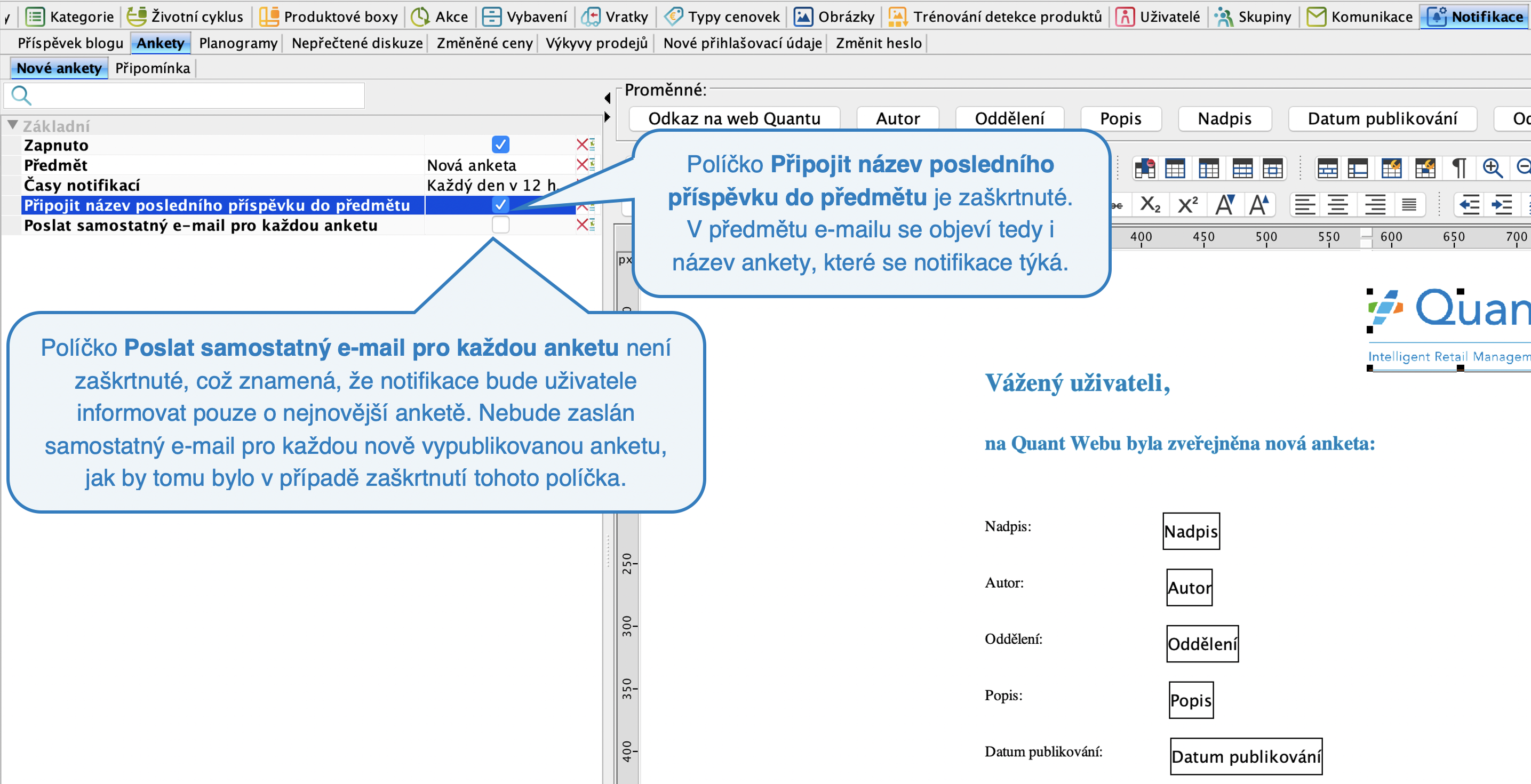Enable Poslat samostatný e-mail pro každou anketu
The image size is (1531, 784).
tap(500, 225)
